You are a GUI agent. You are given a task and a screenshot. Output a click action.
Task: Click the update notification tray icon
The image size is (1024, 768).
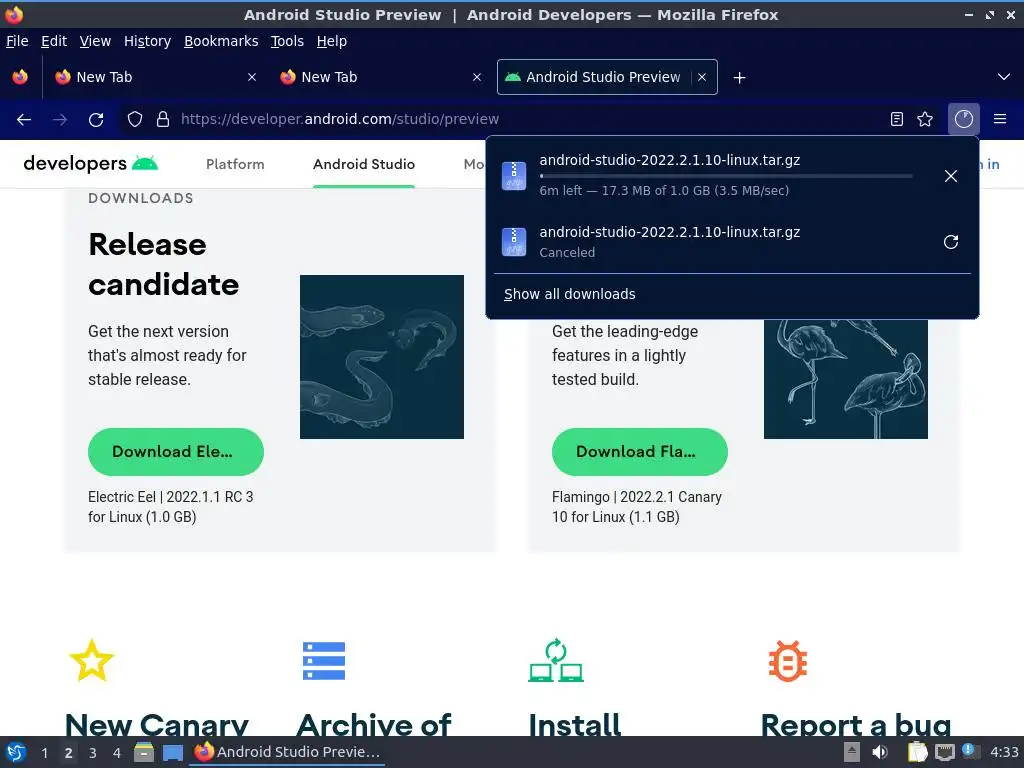[x=970, y=751]
